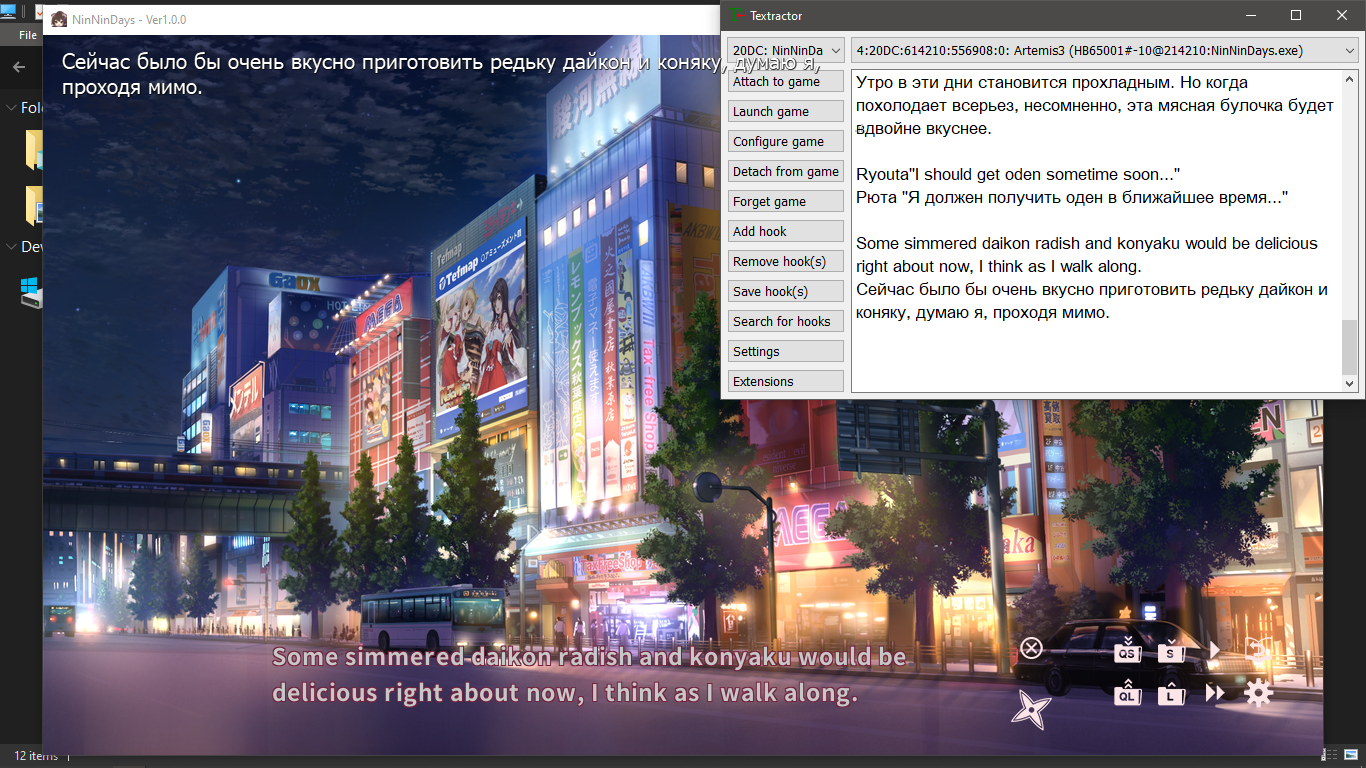Click Detach from game button
The width and height of the screenshot is (1366, 768).
pyautogui.click(x=786, y=172)
